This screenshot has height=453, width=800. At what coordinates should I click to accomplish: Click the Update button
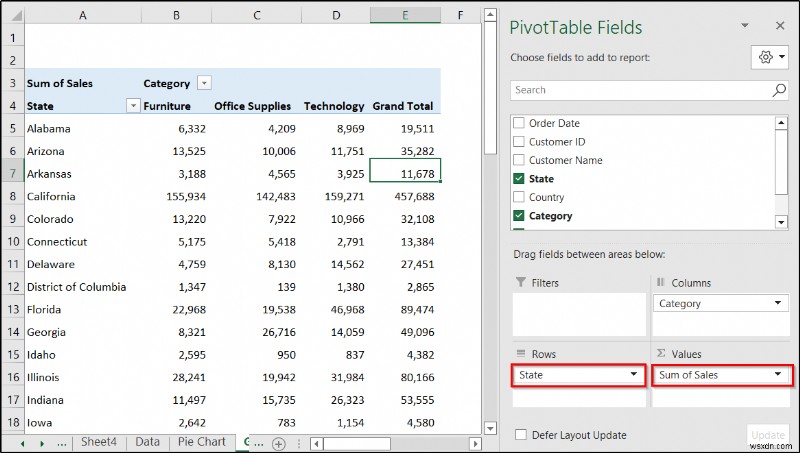pyautogui.click(x=767, y=436)
